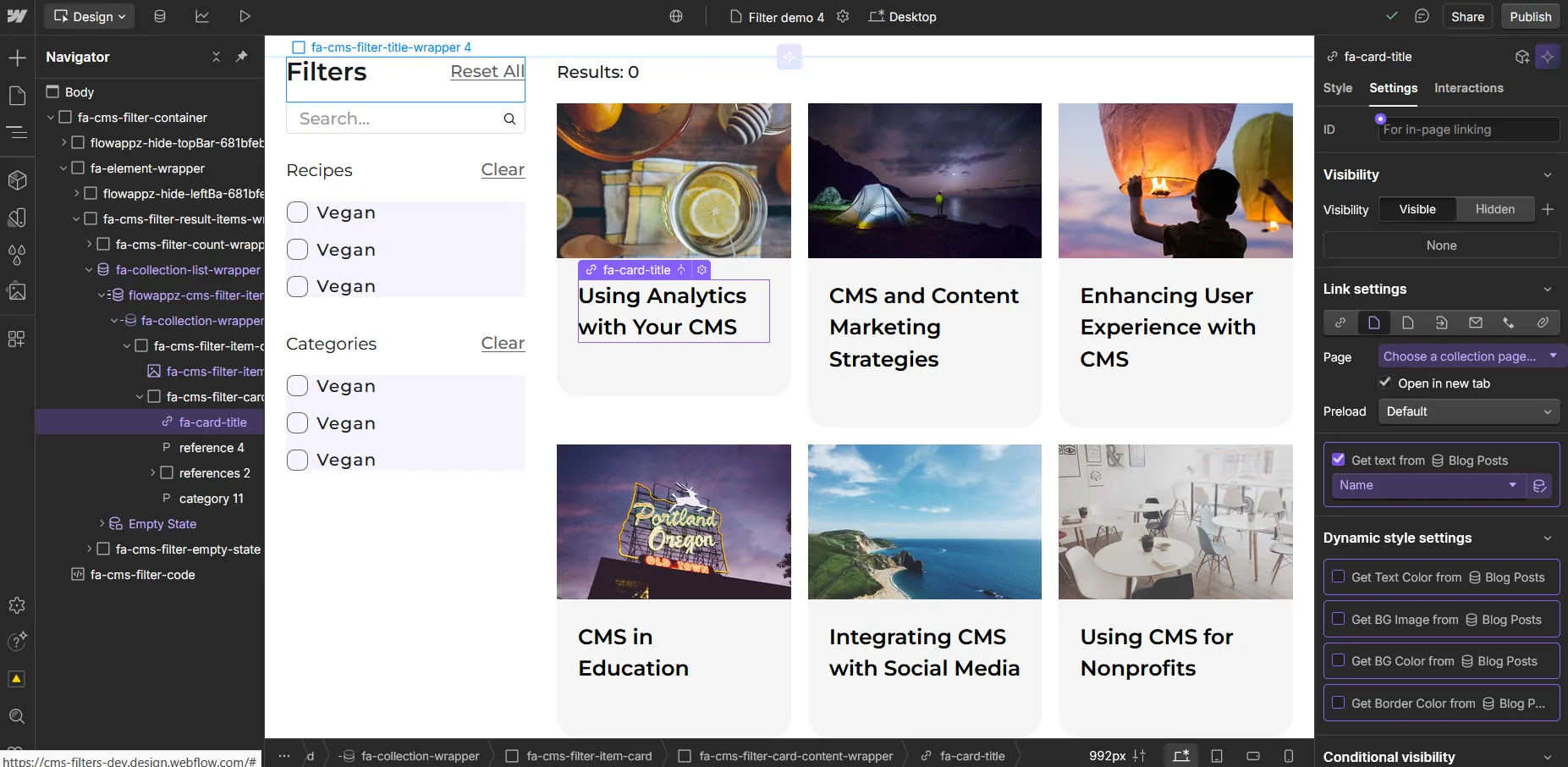Set visibility to Hidden

1495,209
